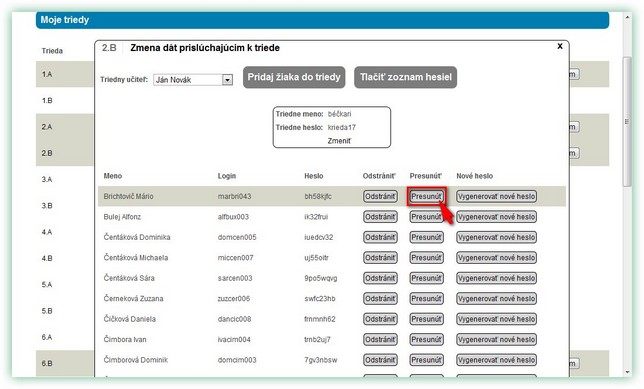
Task: Click the page vertical scrollbar thumb
Action: (627, 122)
